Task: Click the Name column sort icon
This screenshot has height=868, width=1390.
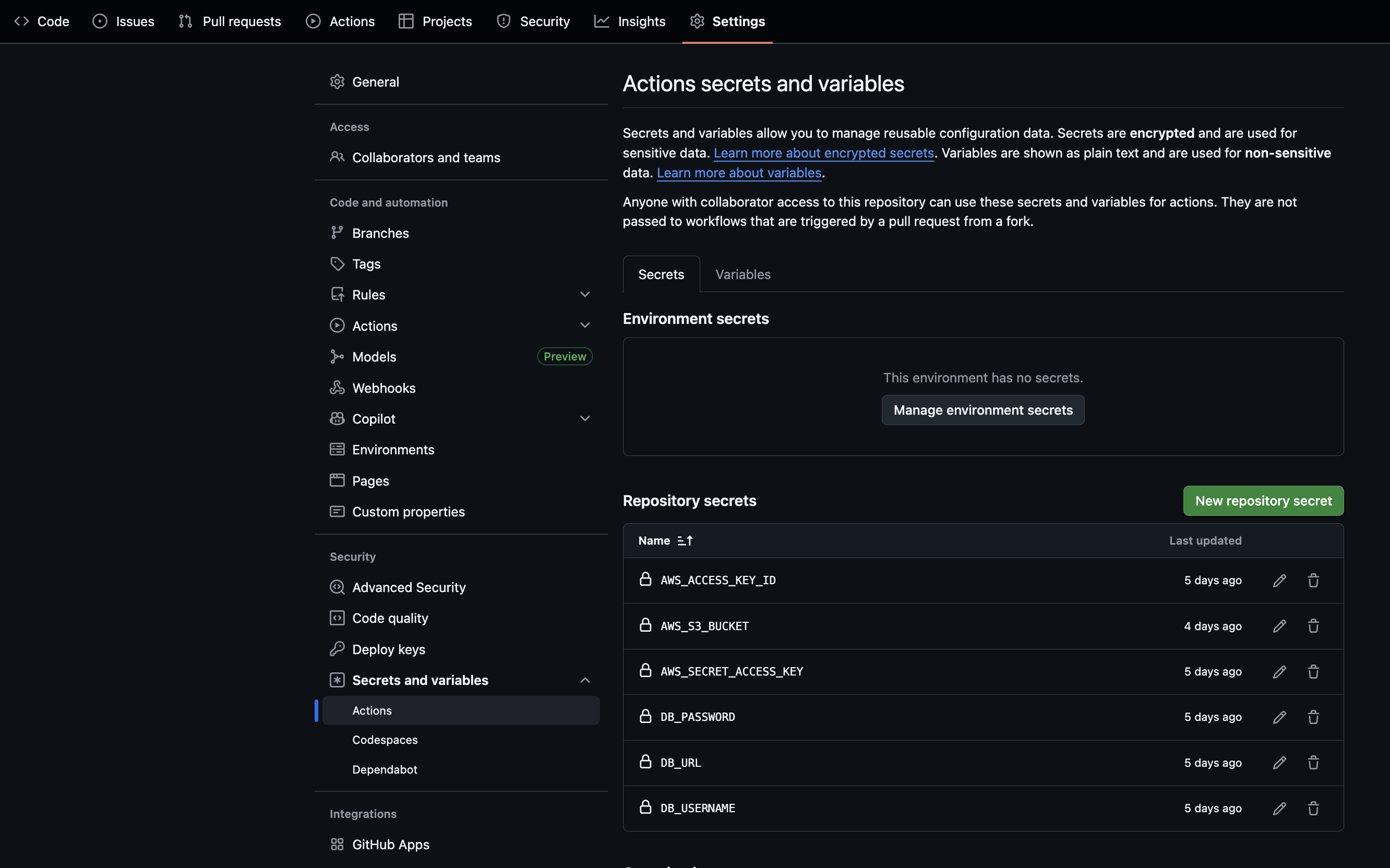Action: point(685,541)
